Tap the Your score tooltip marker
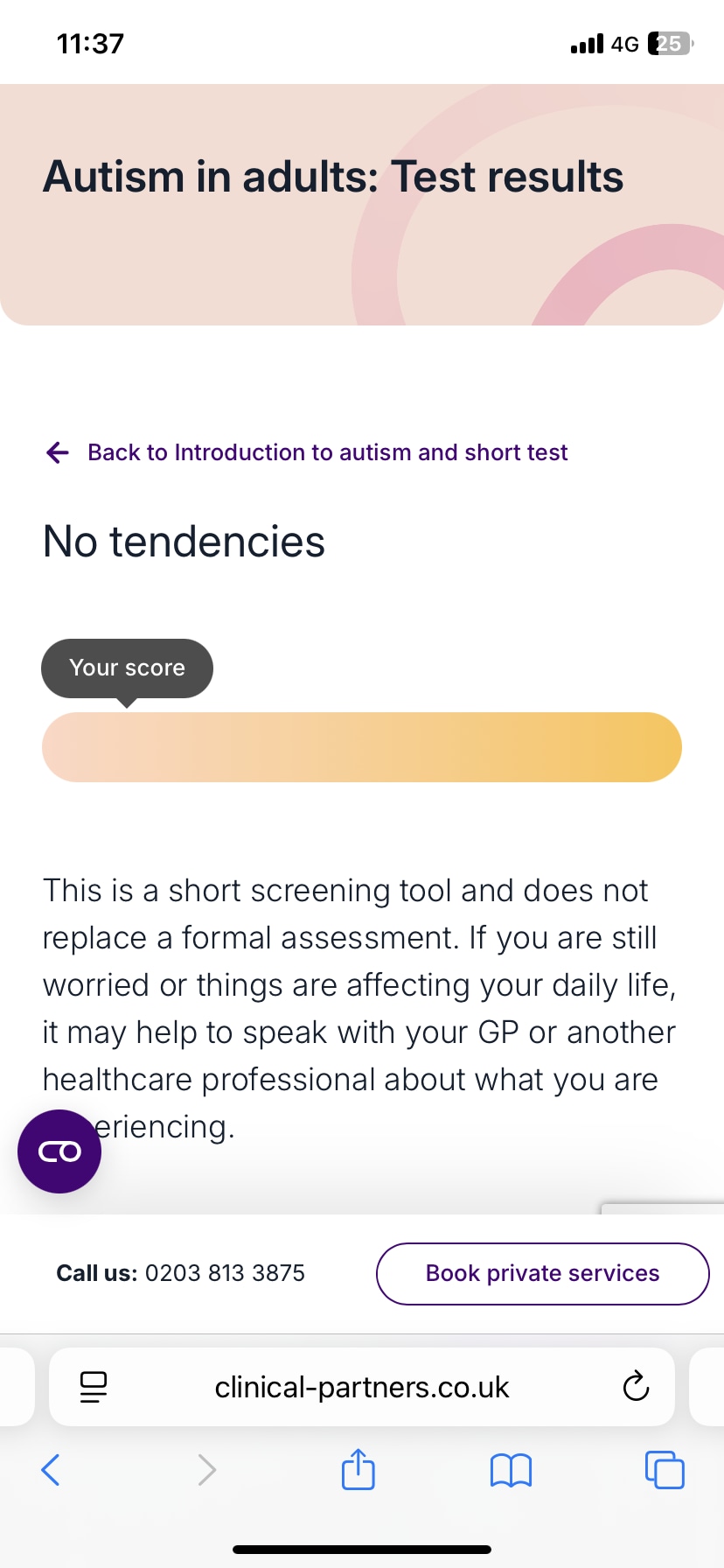Screen dimensions: 724x1568 tap(127, 668)
